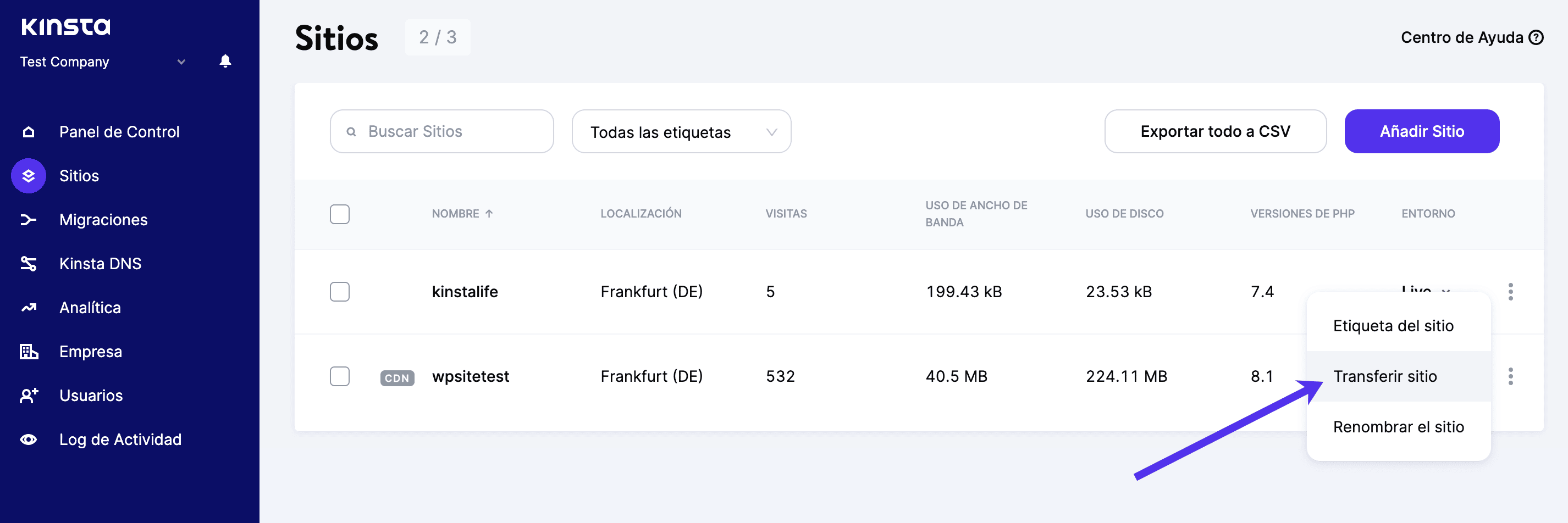Open Migraciones arrow icon in sidebar
The height and width of the screenshot is (523, 1568).
(x=29, y=220)
